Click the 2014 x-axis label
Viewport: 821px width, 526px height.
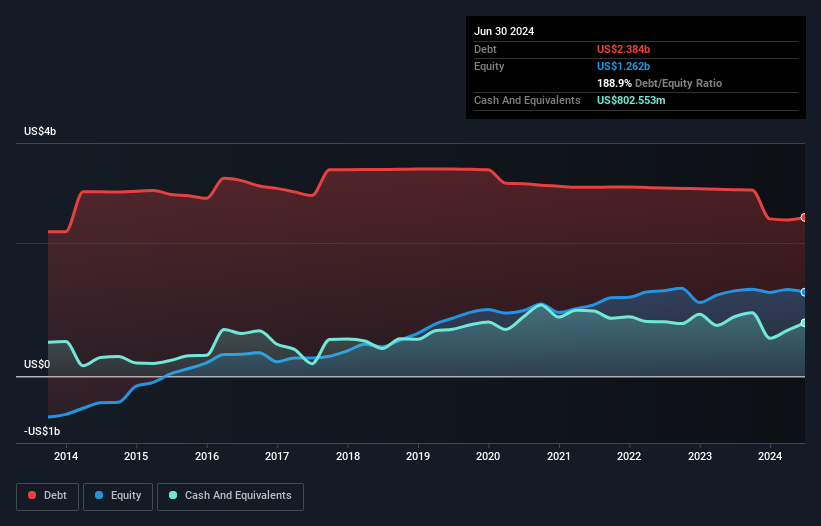point(66,456)
